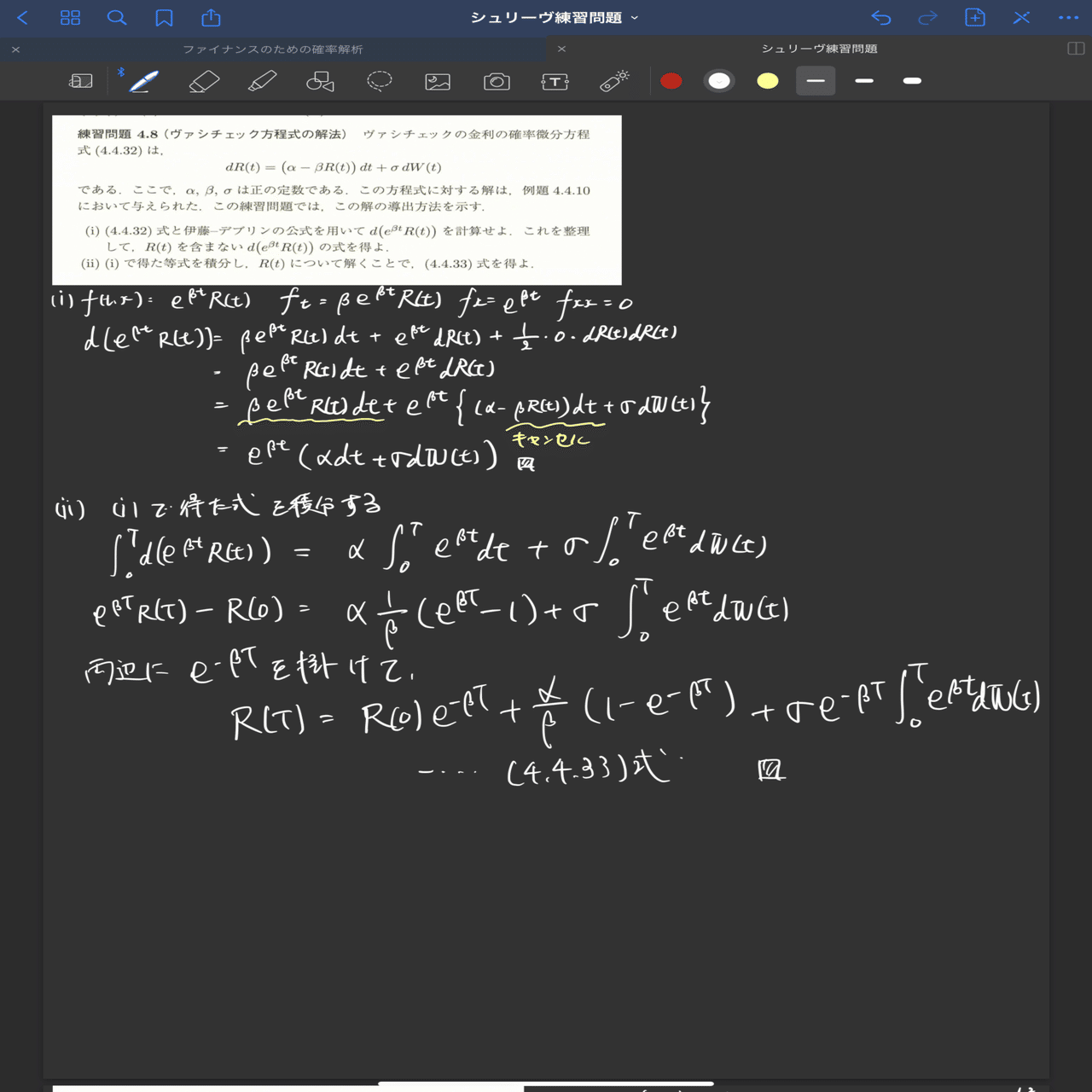
Task: Select the Pen tool
Action: point(143,81)
